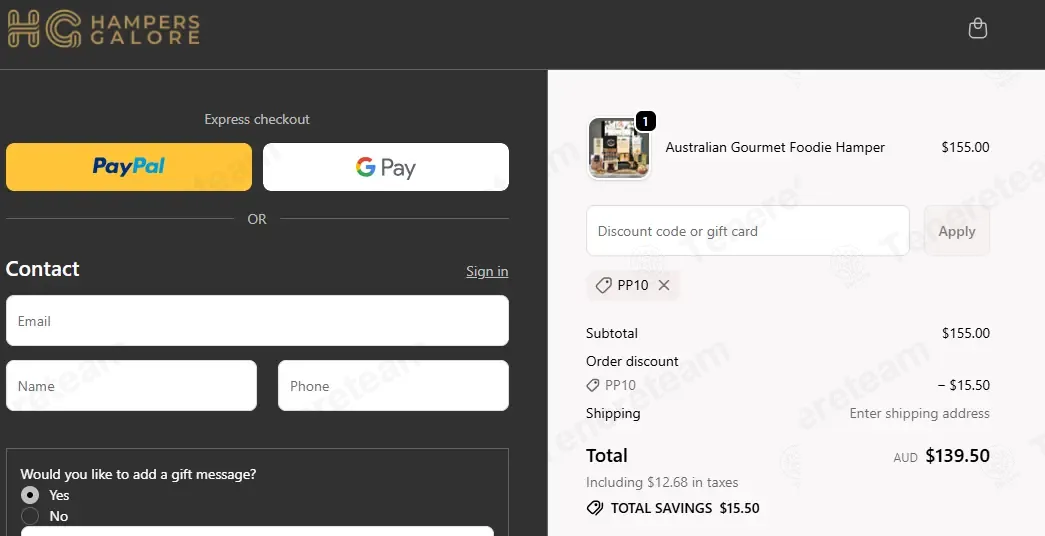Pay with PayPal express checkout
This screenshot has height=536, width=1045.
point(129,167)
